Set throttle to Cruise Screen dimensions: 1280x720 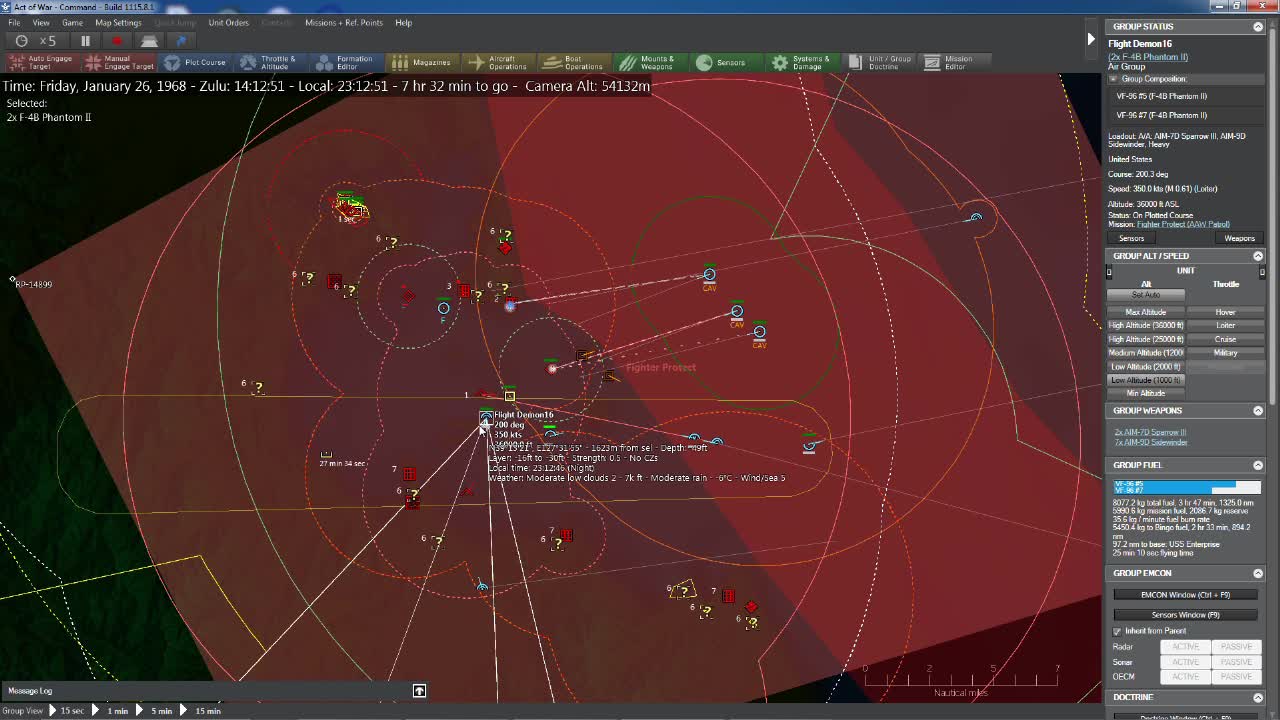coord(1225,339)
